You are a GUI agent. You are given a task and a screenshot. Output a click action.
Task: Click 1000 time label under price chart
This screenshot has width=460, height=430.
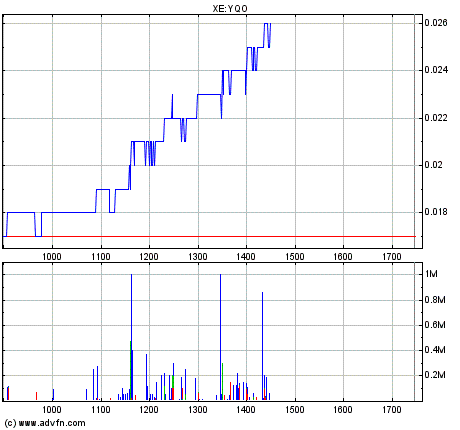(52, 257)
